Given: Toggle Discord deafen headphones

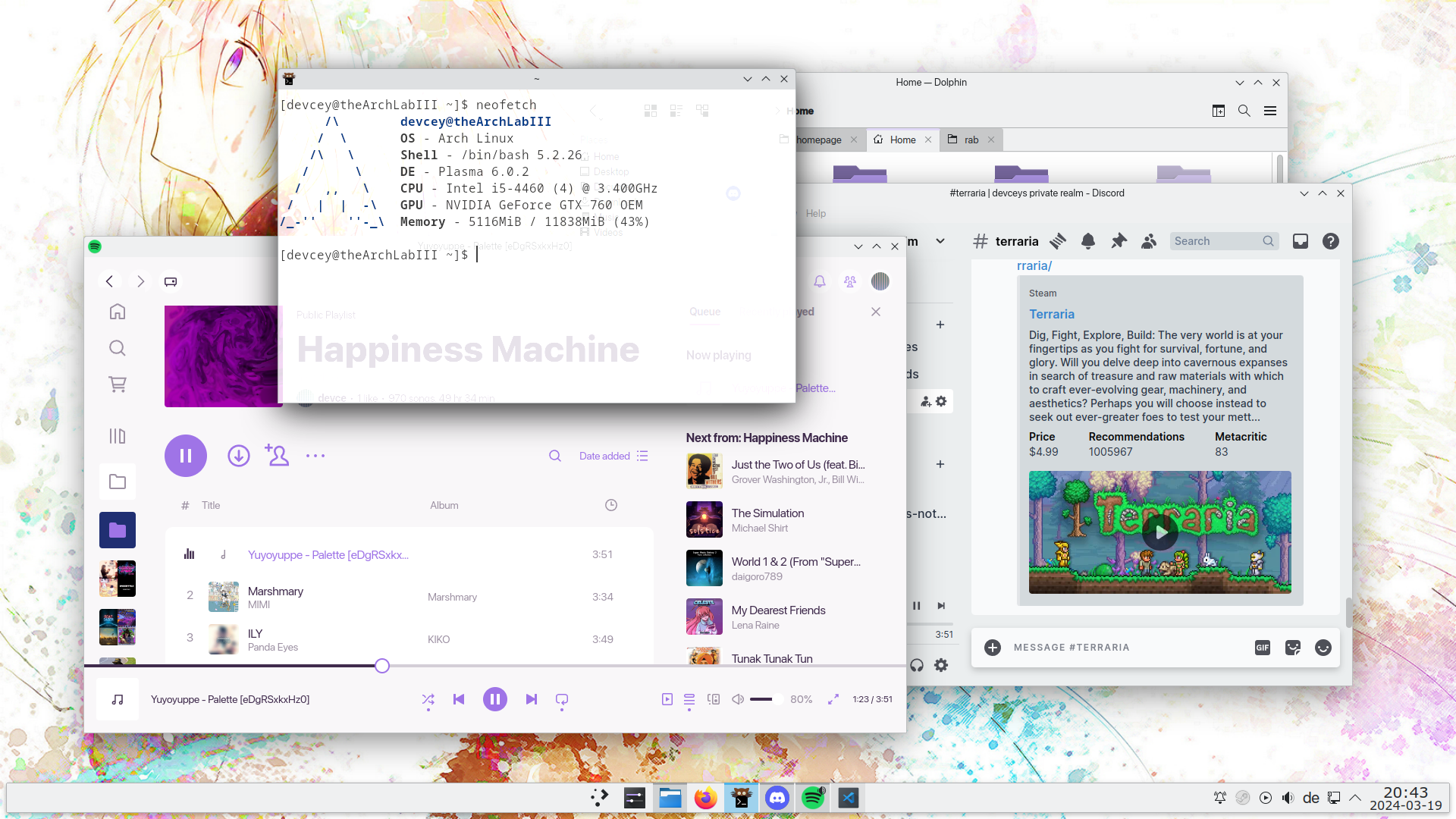Looking at the screenshot, I should pyautogui.click(x=917, y=665).
